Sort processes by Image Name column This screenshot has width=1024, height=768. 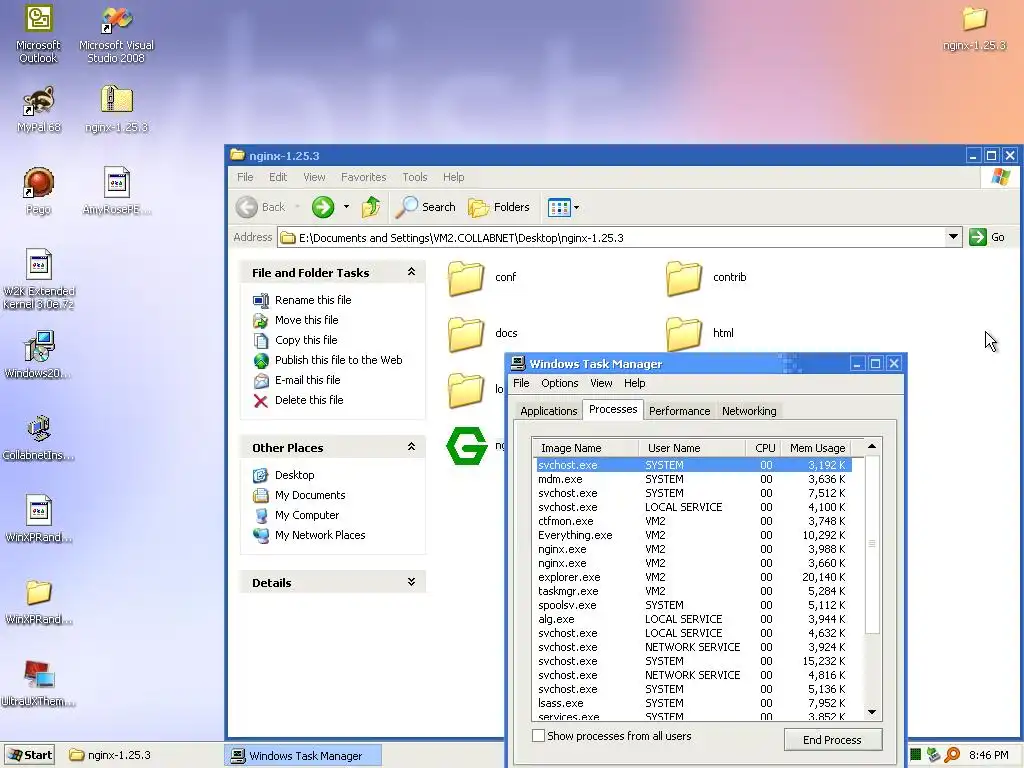pos(586,448)
